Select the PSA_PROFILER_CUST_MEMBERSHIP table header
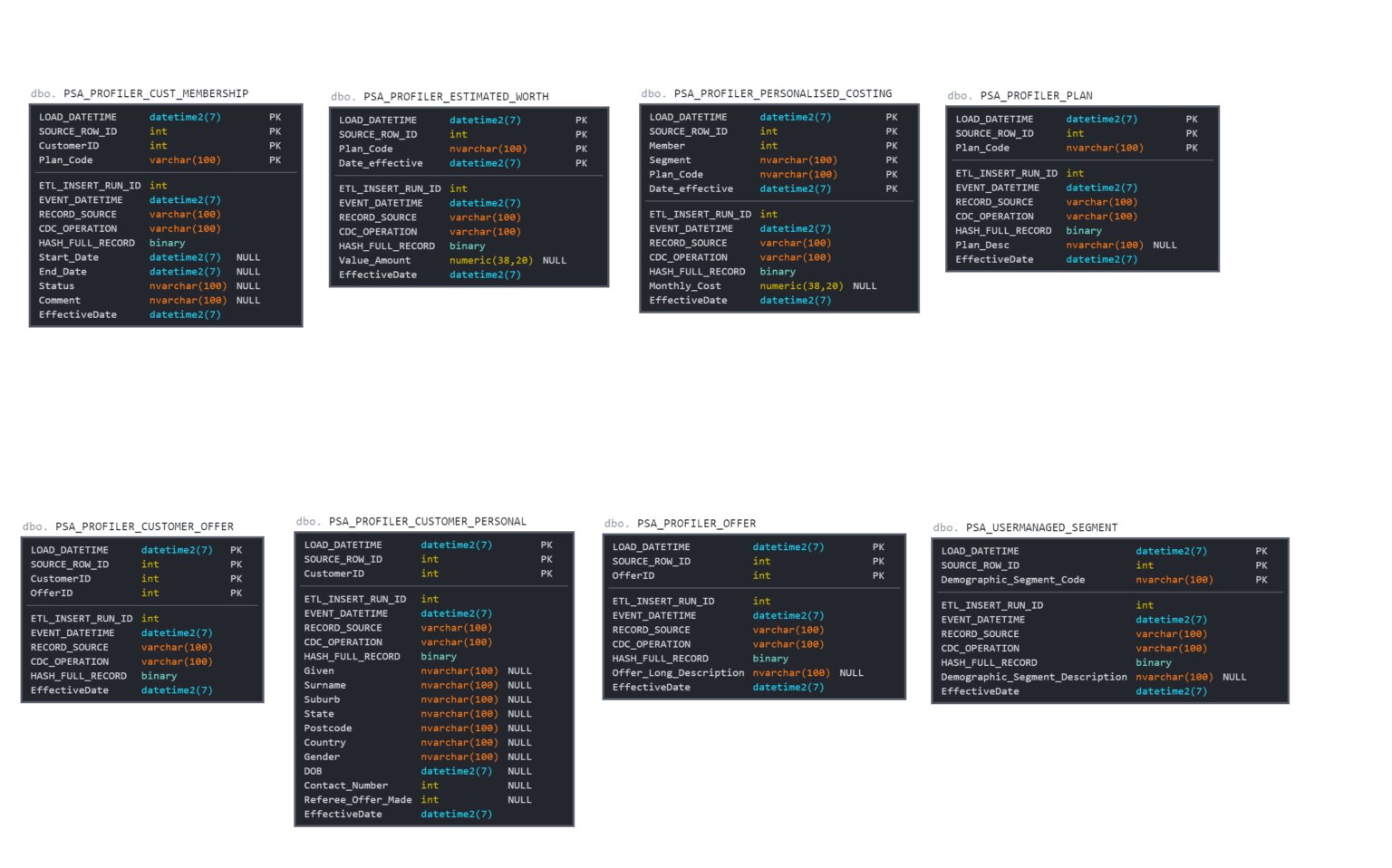This screenshot has width=1392, height=868. tap(154, 92)
